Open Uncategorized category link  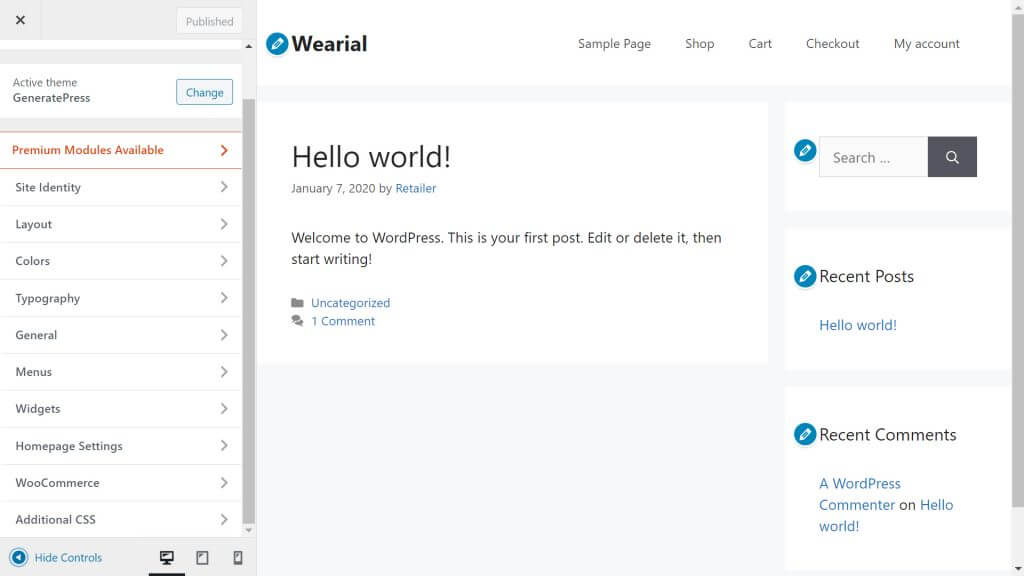pyautogui.click(x=350, y=303)
